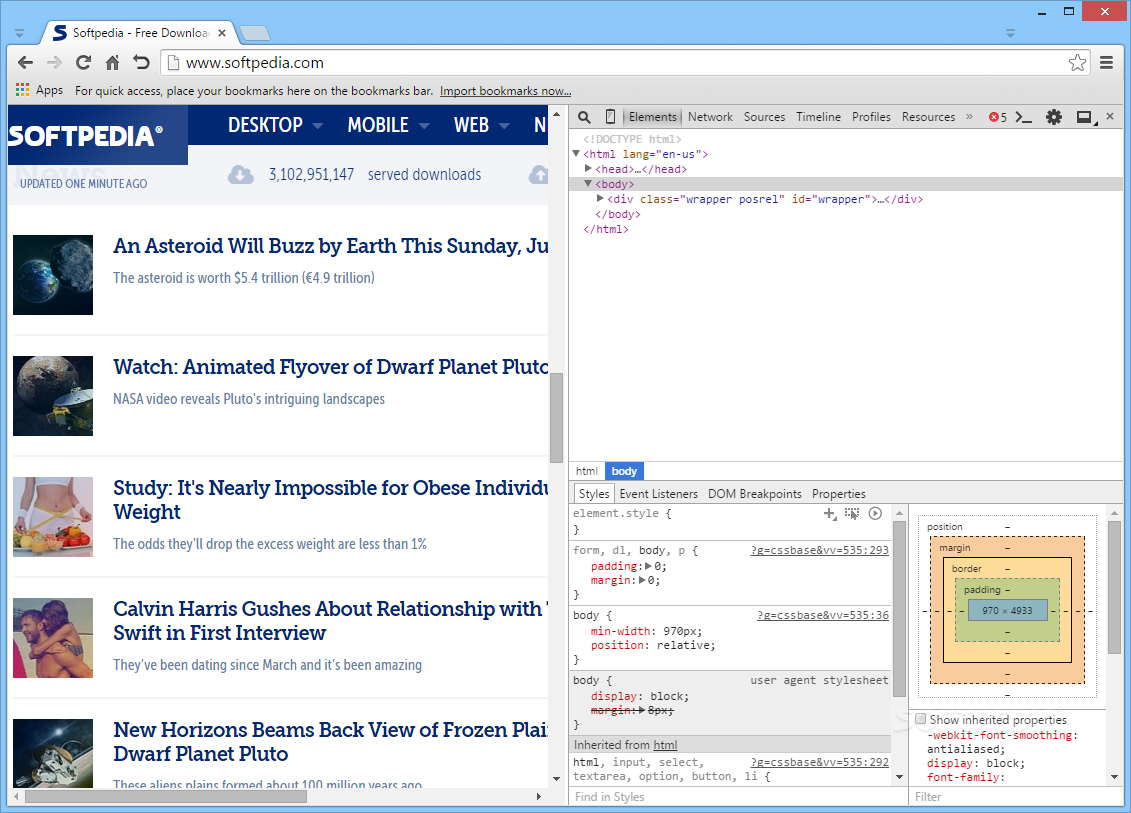This screenshot has height=813, width=1131.
Task: Open the Resources tab
Action: tap(928, 117)
